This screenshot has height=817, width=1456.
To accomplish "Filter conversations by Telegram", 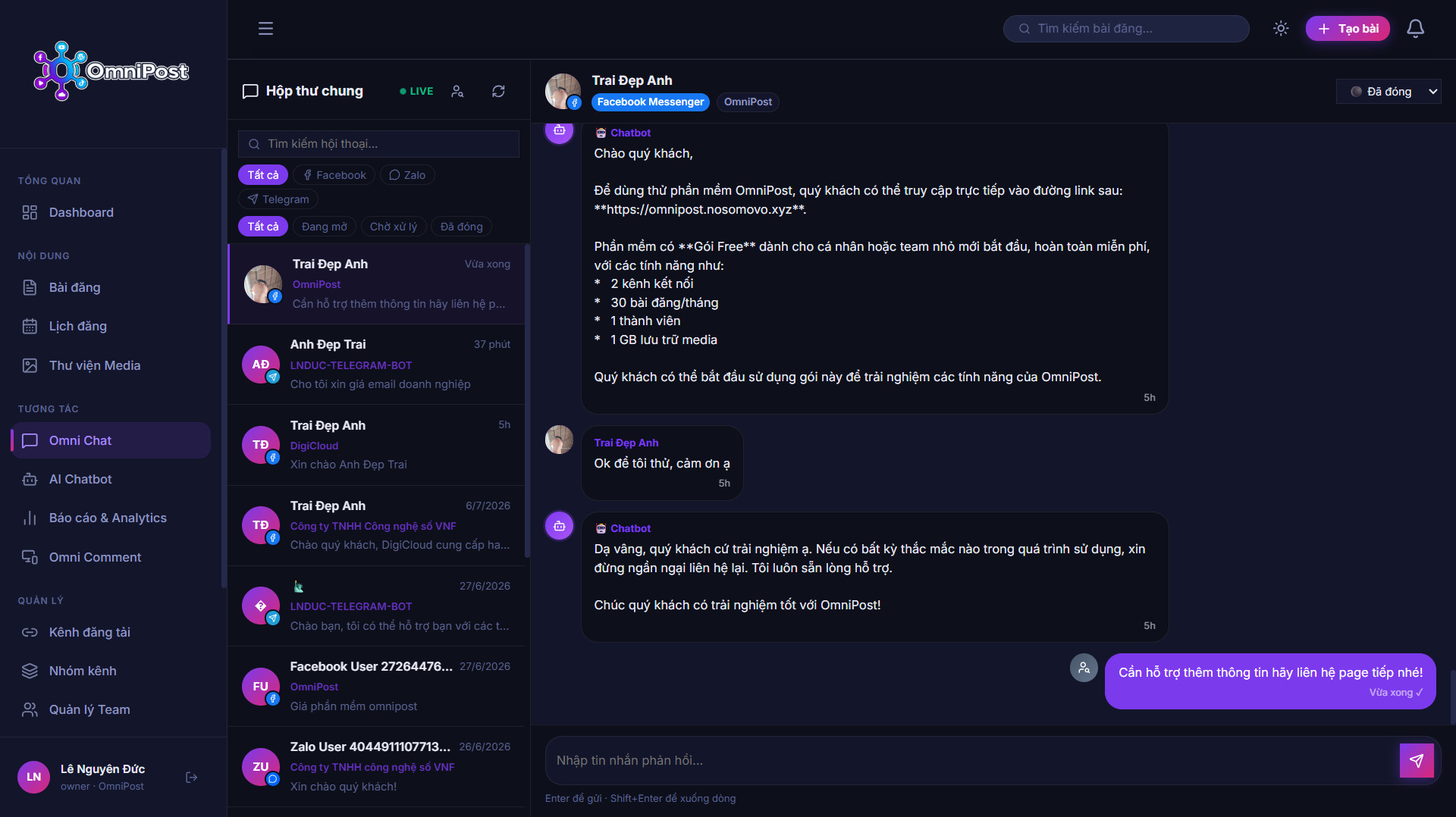I will tap(278, 199).
